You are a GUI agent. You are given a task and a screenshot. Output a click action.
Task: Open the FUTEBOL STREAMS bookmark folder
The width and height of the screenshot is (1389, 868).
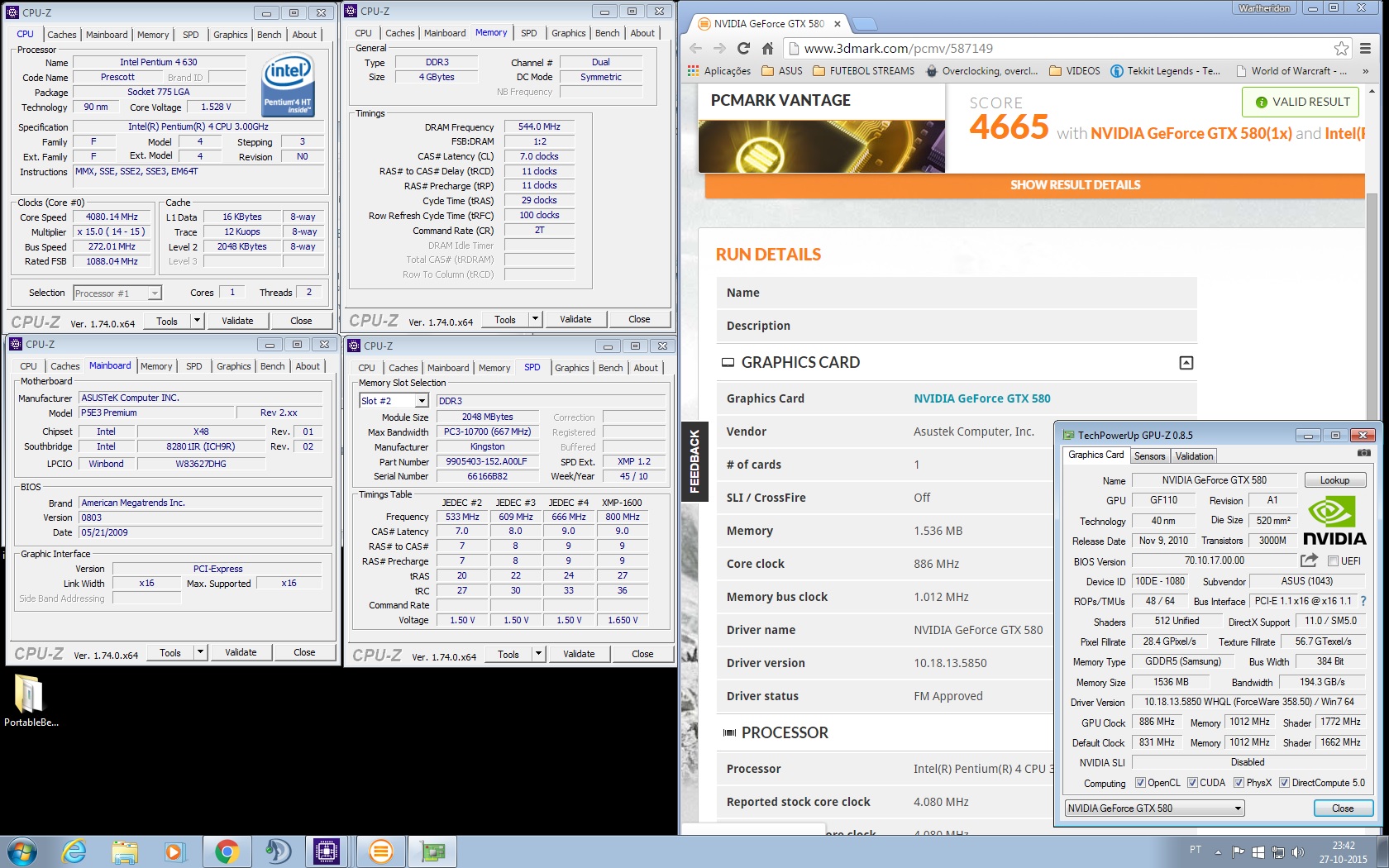(x=864, y=71)
